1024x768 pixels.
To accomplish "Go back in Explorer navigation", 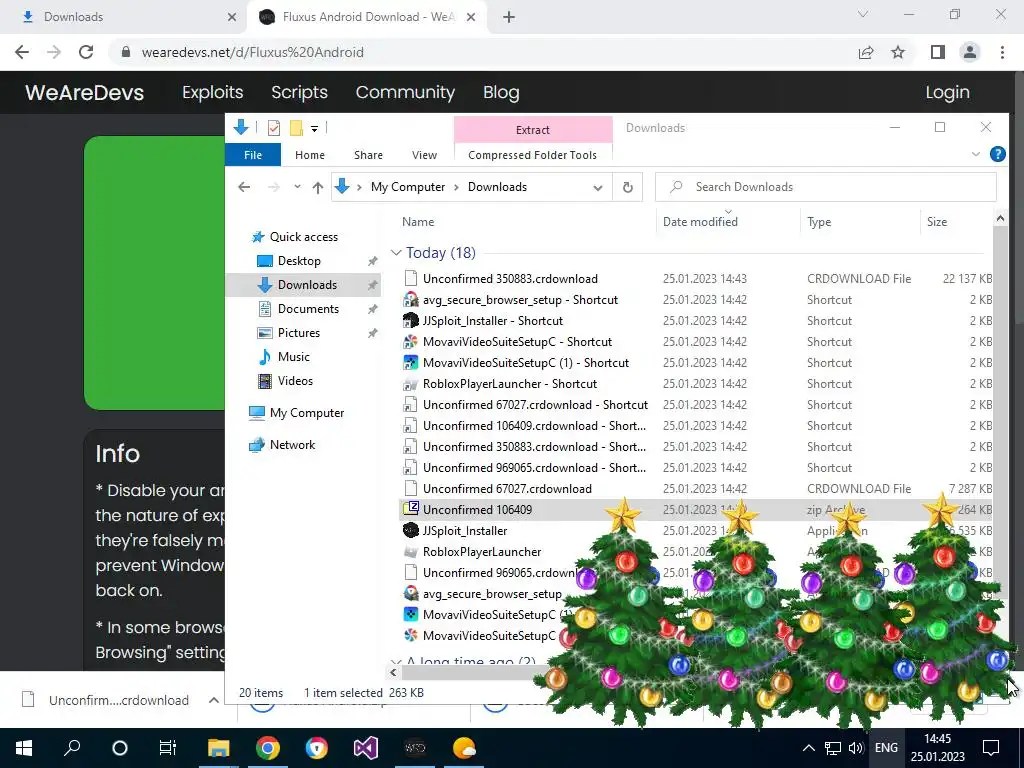I will [x=244, y=187].
